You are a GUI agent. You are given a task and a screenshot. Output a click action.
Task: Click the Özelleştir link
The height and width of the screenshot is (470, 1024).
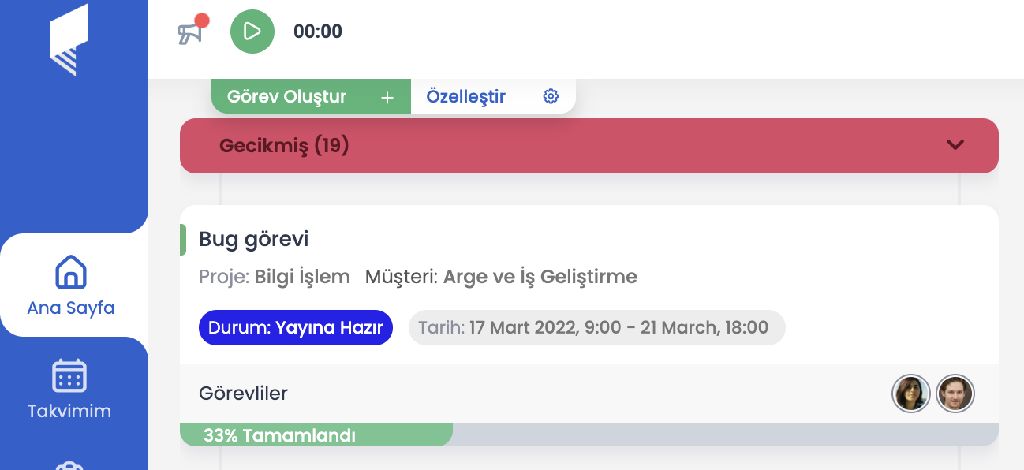(x=466, y=97)
